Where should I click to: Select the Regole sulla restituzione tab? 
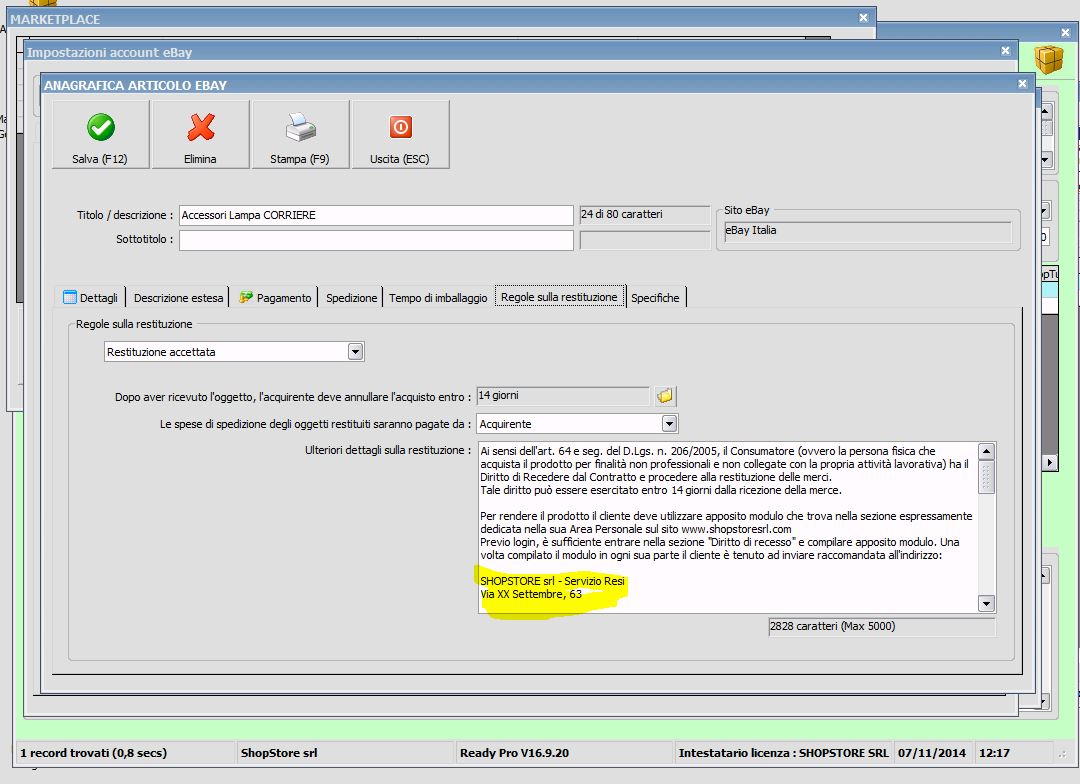pyautogui.click(x=559, y=297)
